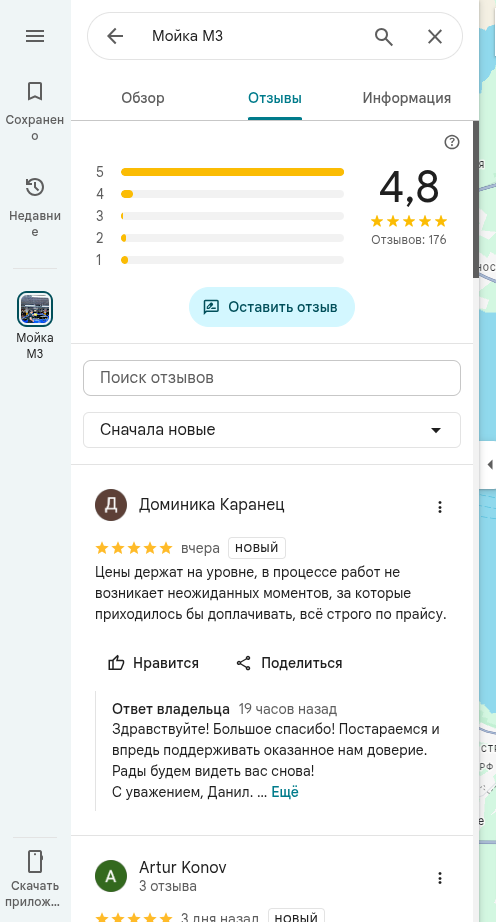Click the 3 отзыва text under Artur Konov
The width and height of the screenshot is (496, 922).
pyautogui.click(x=167, y=886)
